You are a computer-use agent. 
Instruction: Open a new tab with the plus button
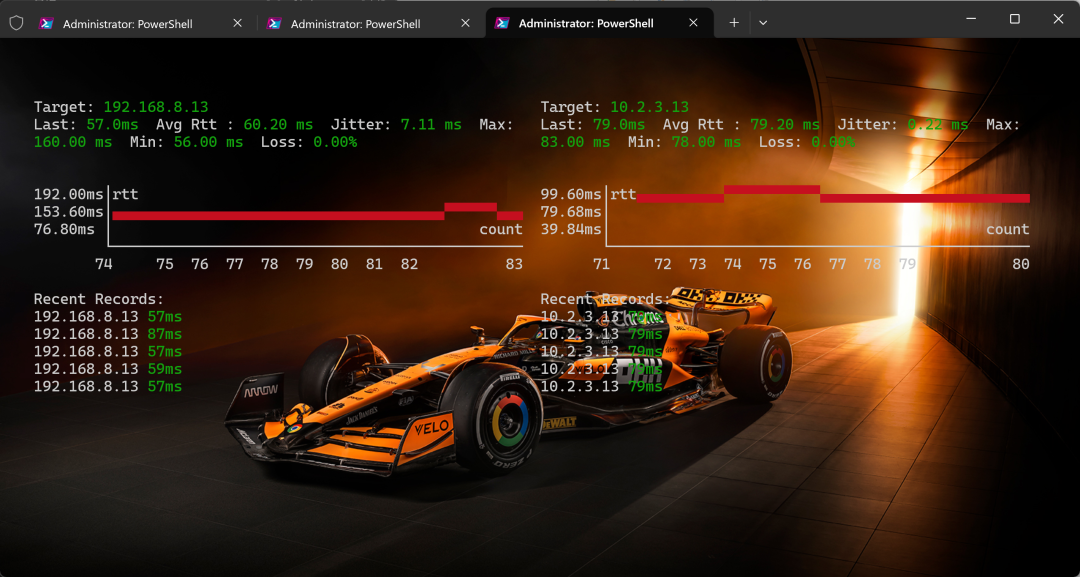pos(734,23)
